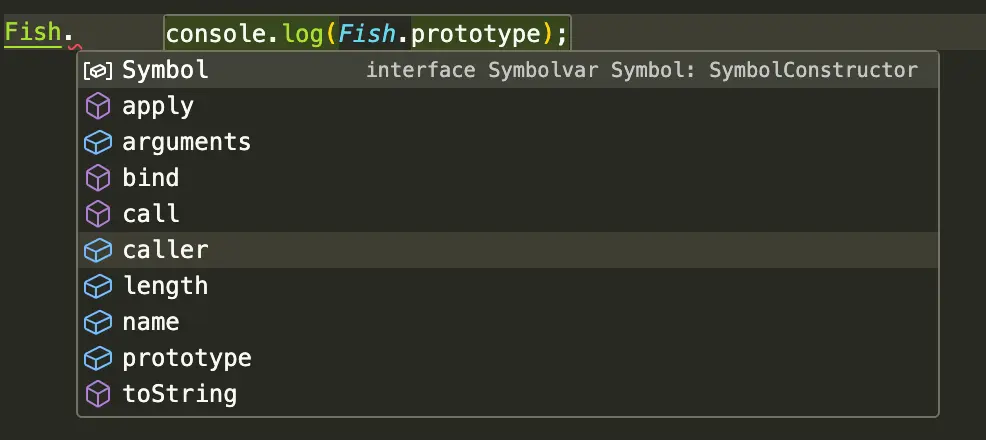Click blue icon beside prototype suggestion
The image size is (986, 440).
(97, 358)
